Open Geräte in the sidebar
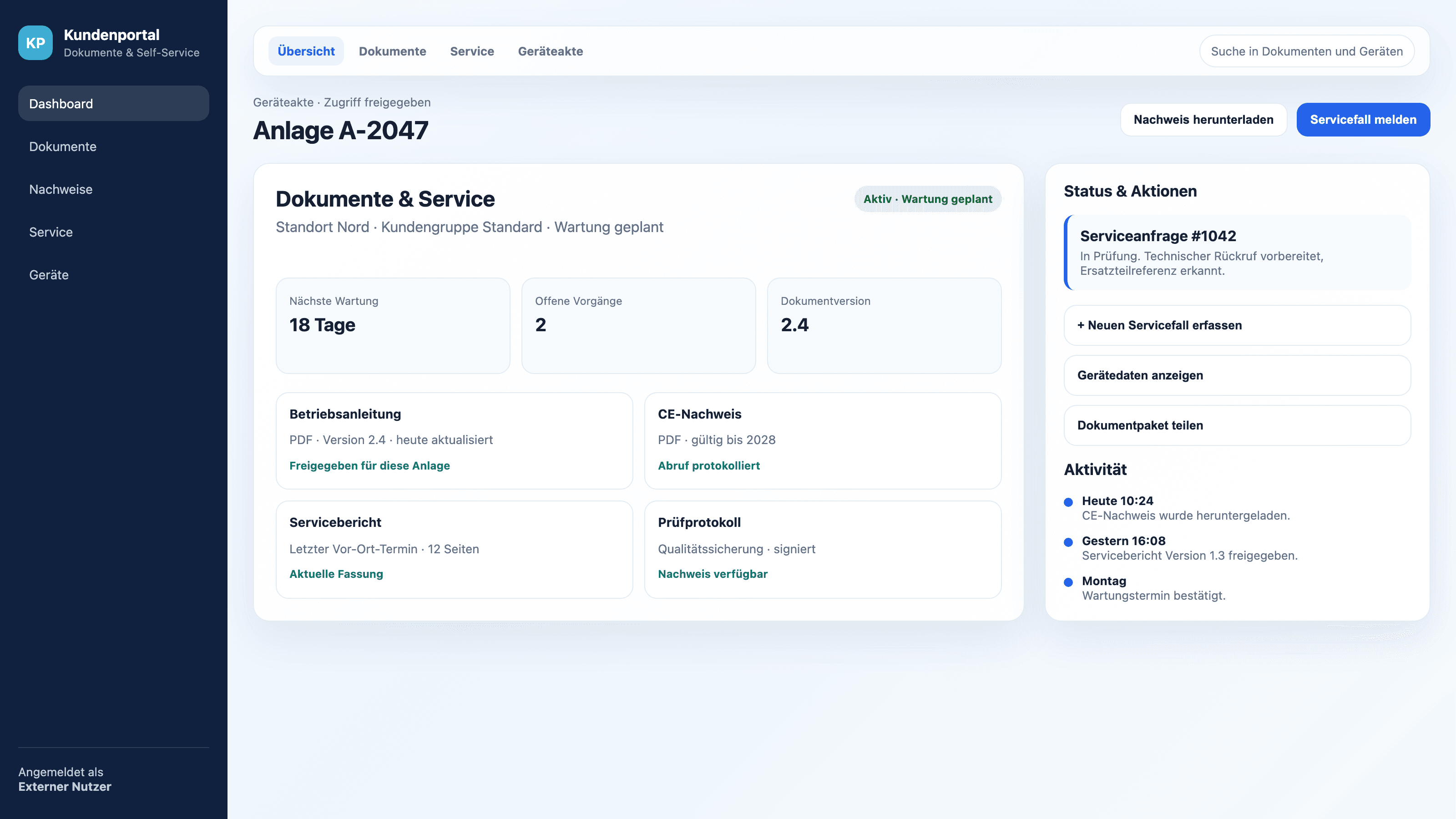Image resolution: width=1456 pixels, height=819 pixels. pyautogui.click(x=114, y=275)
